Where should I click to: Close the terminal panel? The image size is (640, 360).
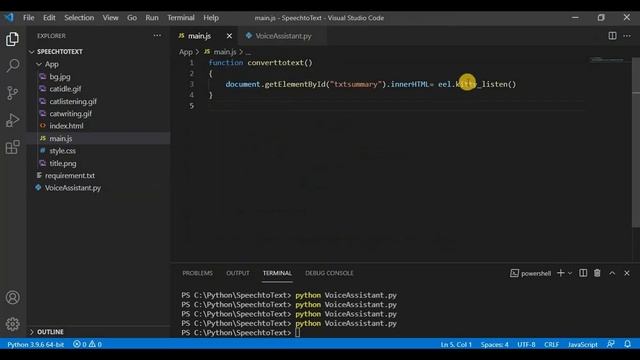tap(627, 273)
